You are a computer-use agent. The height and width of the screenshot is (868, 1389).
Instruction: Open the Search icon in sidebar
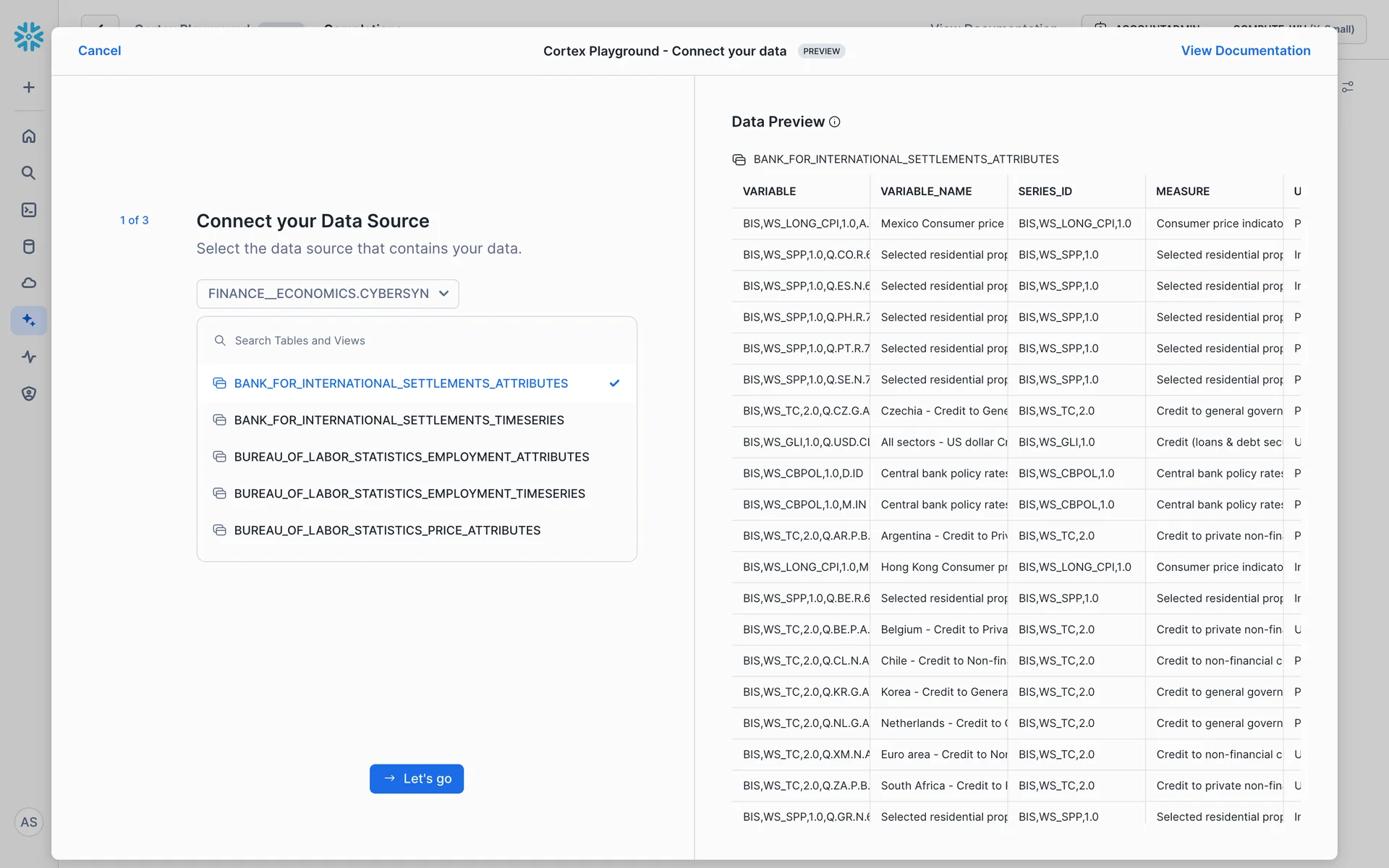point(29,173)
